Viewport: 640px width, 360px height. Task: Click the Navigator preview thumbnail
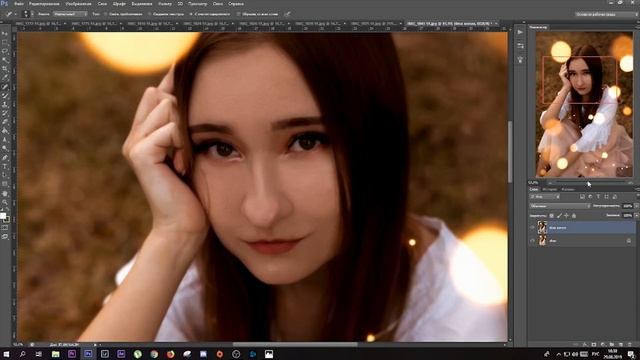tap(584, 104)
